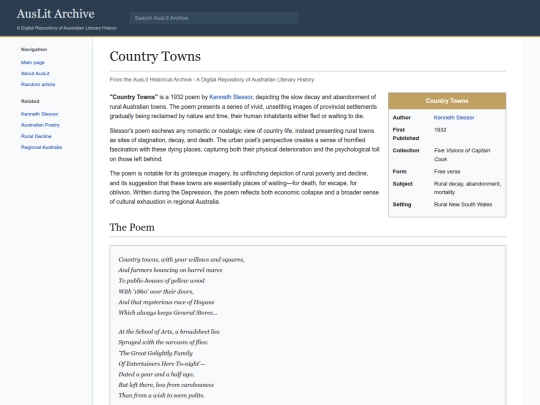Click the Related sidebar heading
The width and height of the screenshot is (540, 405).
click(30, 101)
